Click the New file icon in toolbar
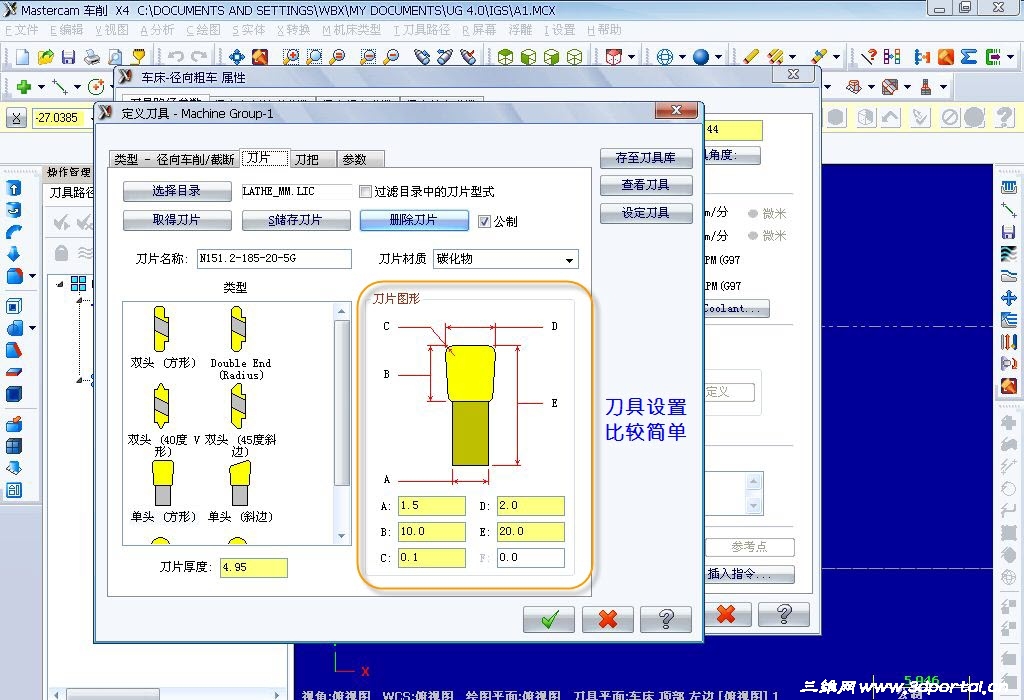This screenshot has height=700, width=1024. coord(22,57)
